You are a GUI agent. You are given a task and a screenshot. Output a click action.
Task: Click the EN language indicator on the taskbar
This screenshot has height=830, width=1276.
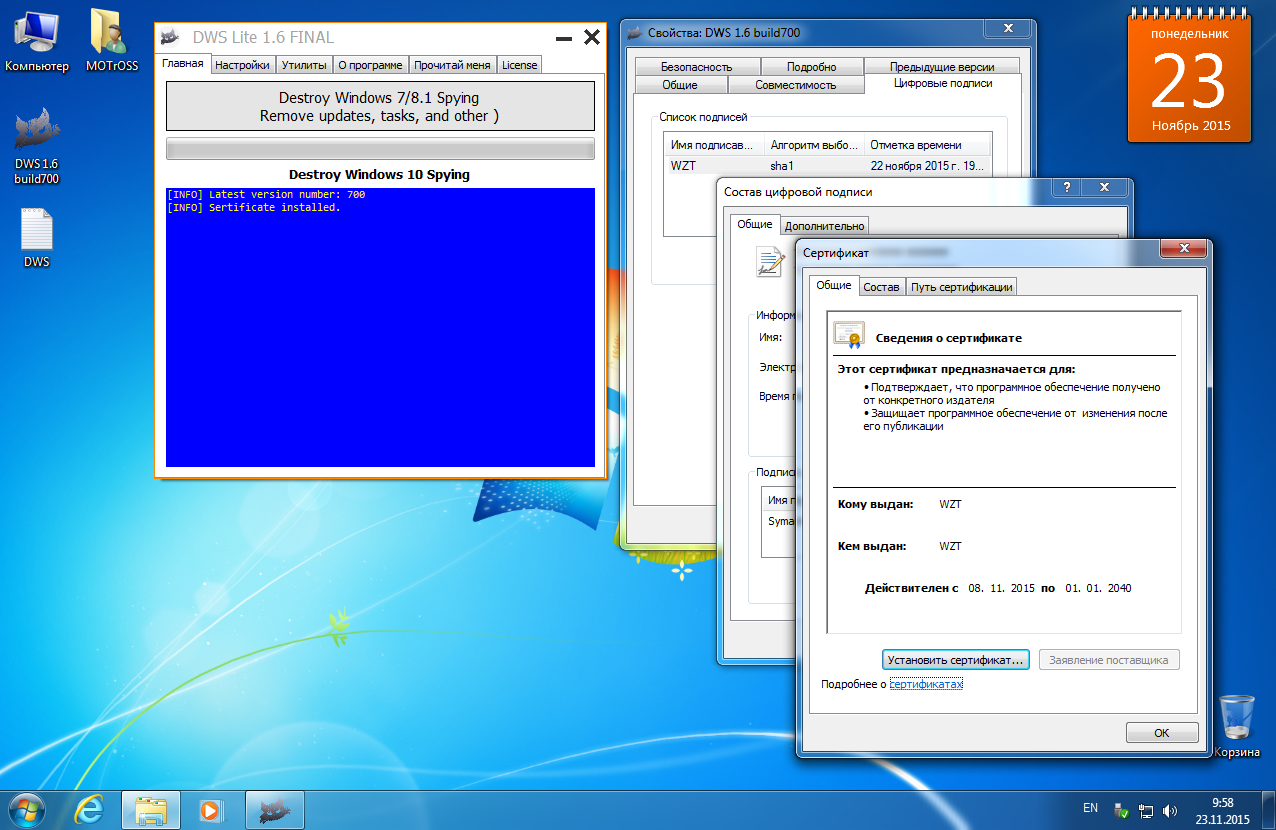click(1091, 807)
